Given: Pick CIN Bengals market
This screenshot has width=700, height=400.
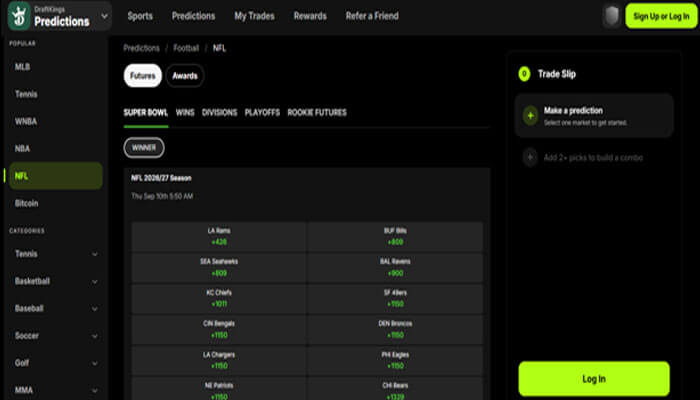Looking at the screenshot, I should (x=219, y=329).
